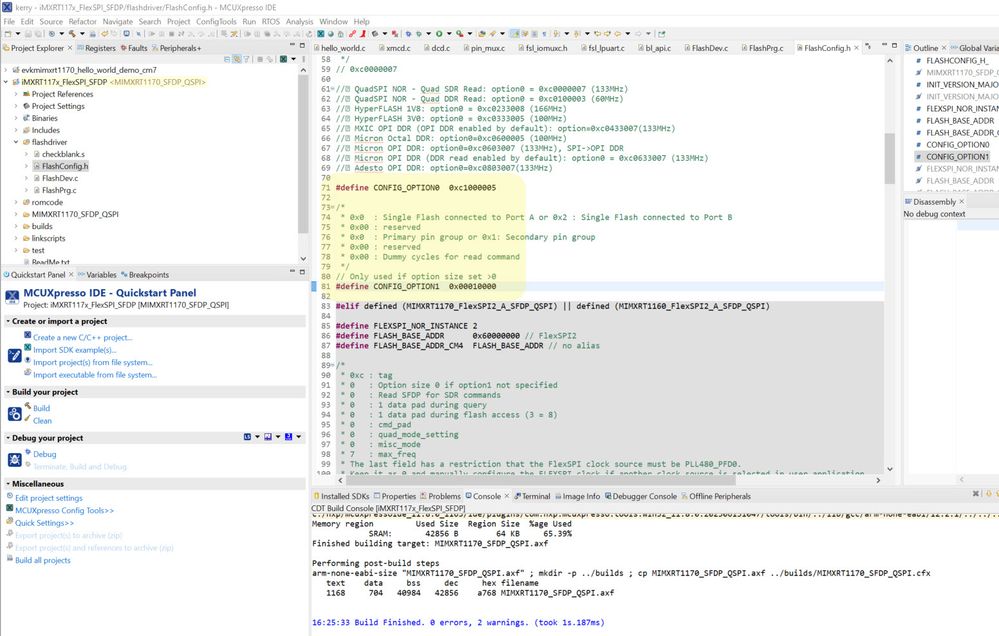Collapse the Miscellaneous section
Viewport: 999px width, 636px height.
[8, 484]
